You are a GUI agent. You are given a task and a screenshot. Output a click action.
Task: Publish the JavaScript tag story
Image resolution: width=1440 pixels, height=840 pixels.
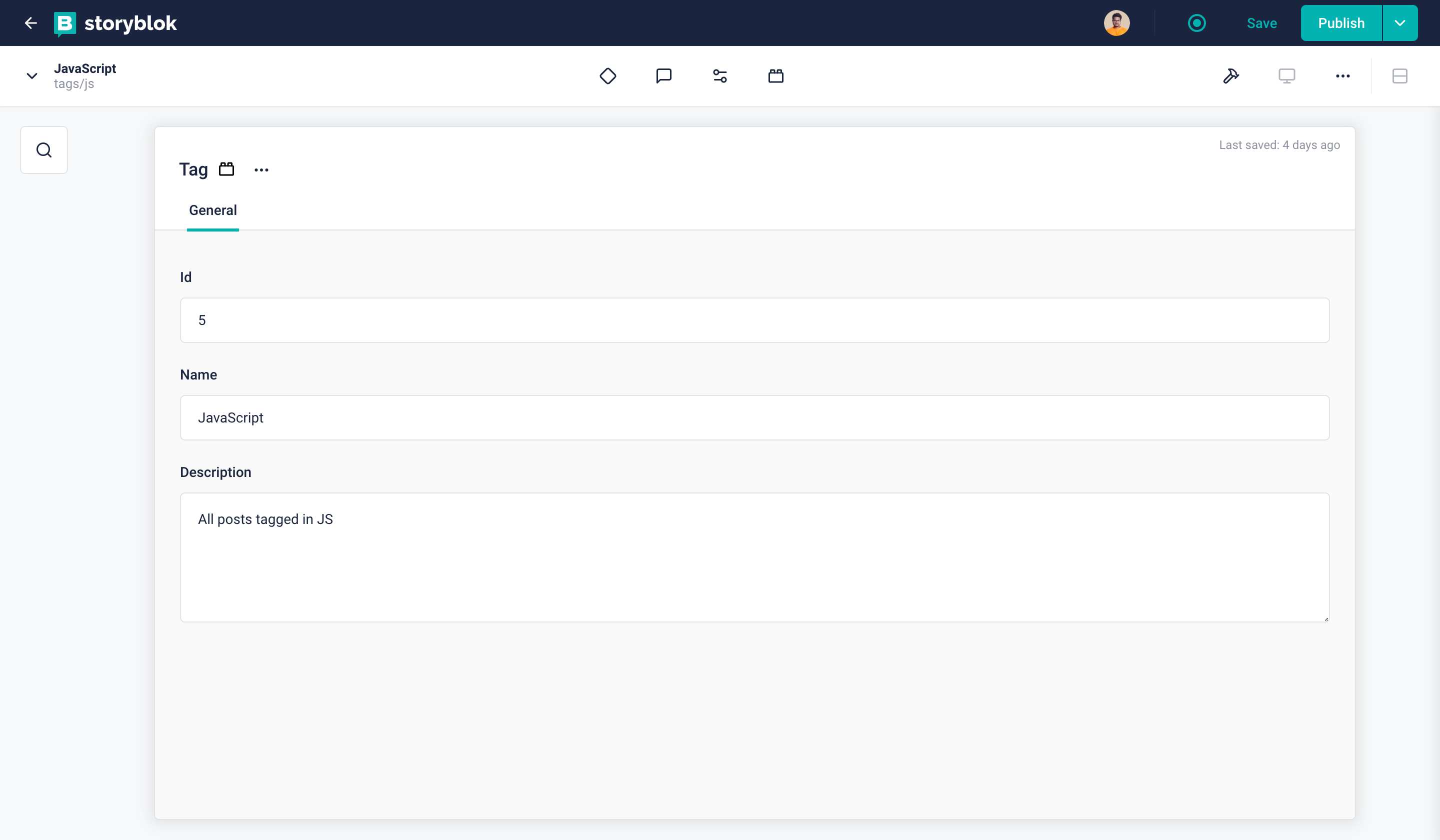(1341, 23)
